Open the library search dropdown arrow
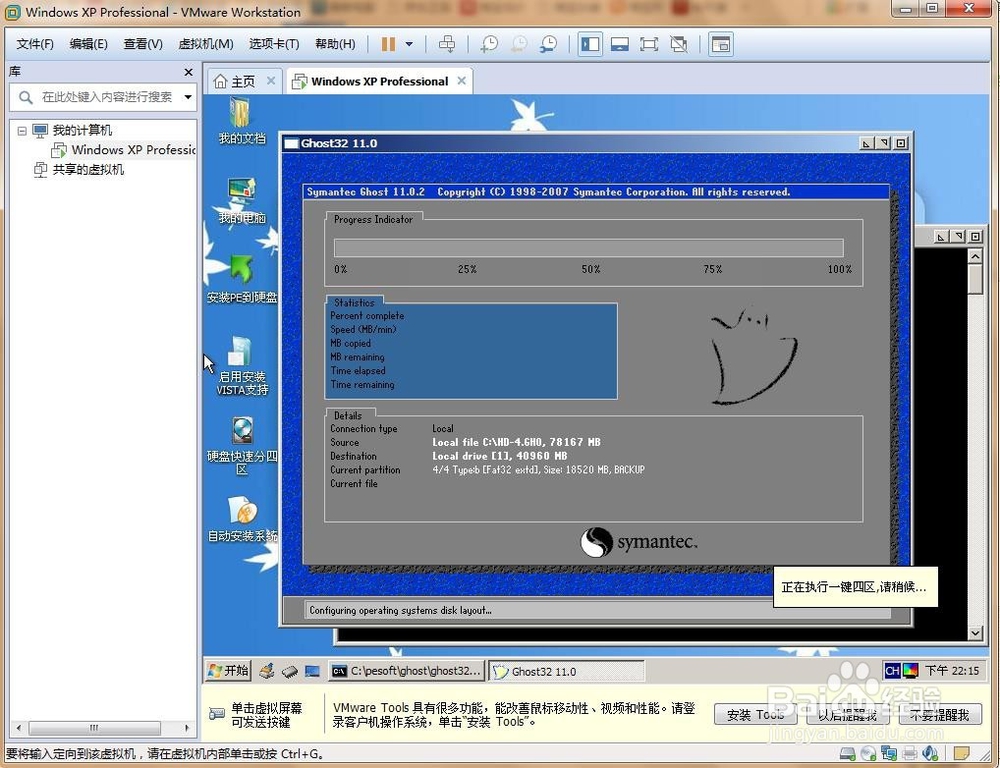 [x=188, y=97]
